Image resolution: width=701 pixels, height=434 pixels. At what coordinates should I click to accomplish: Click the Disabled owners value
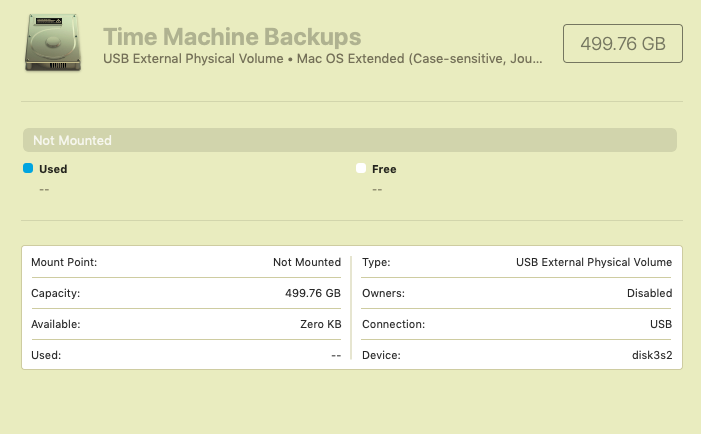(648, 293)
